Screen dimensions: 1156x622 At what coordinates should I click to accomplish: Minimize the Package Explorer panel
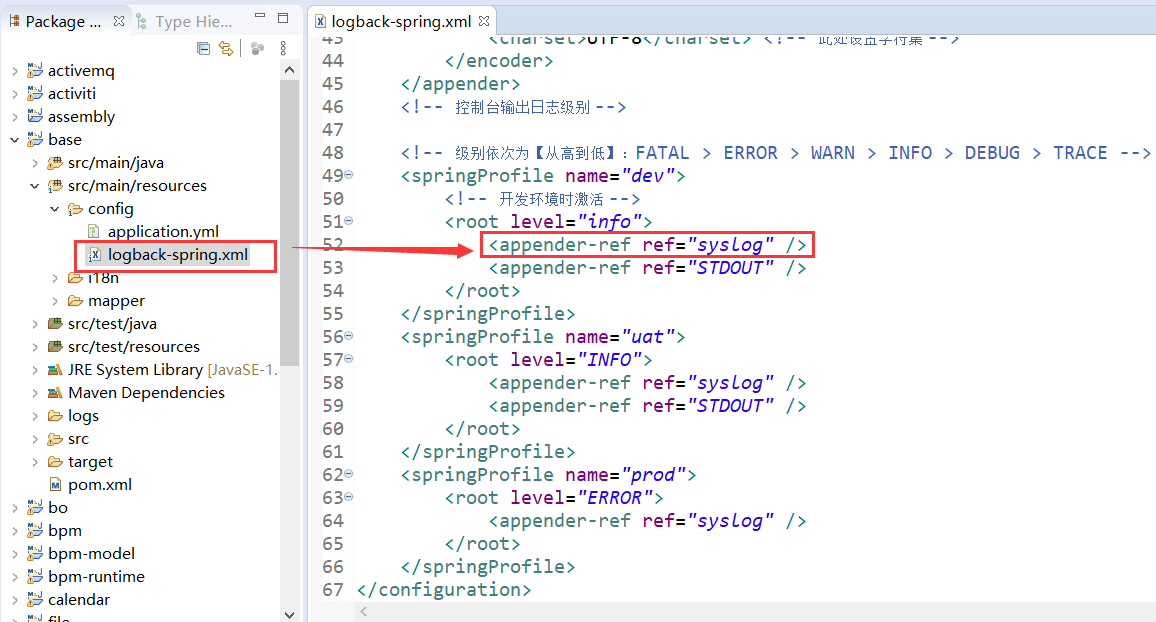[x=260, y=16]
